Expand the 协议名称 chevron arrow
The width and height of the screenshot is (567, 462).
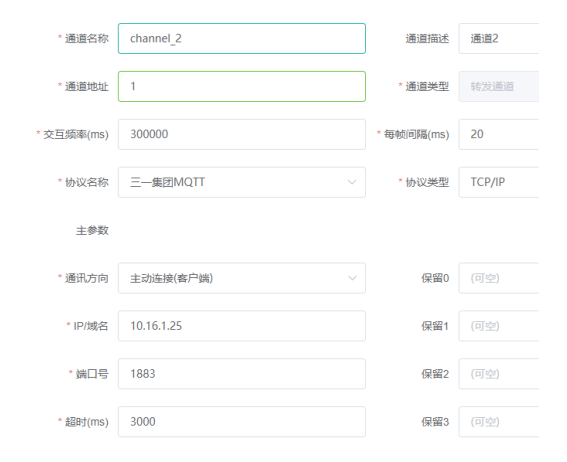352,182
